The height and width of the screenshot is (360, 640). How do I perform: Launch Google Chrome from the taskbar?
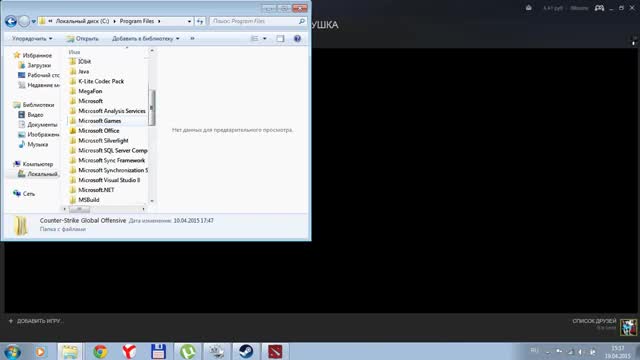pyautogui.click(x=100, y=351)
